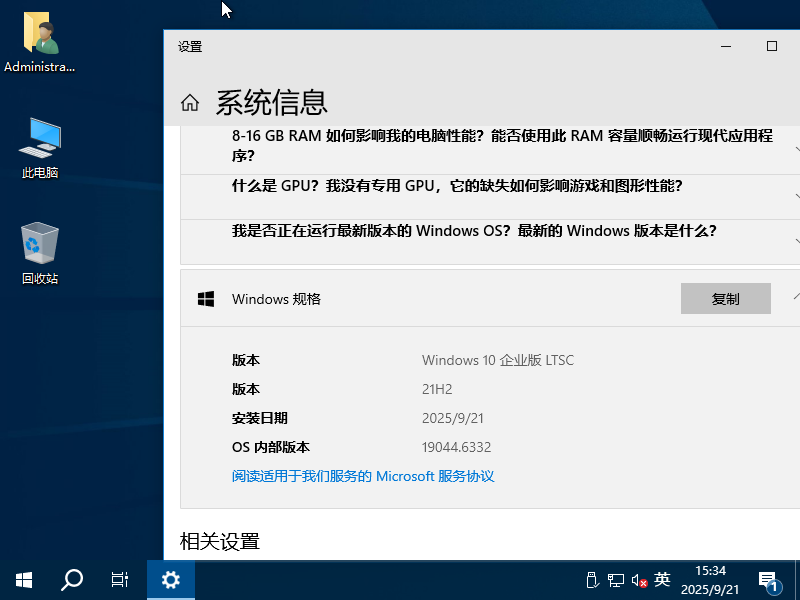Select the Settings gear on the taskbar

(x=170, y=580)
